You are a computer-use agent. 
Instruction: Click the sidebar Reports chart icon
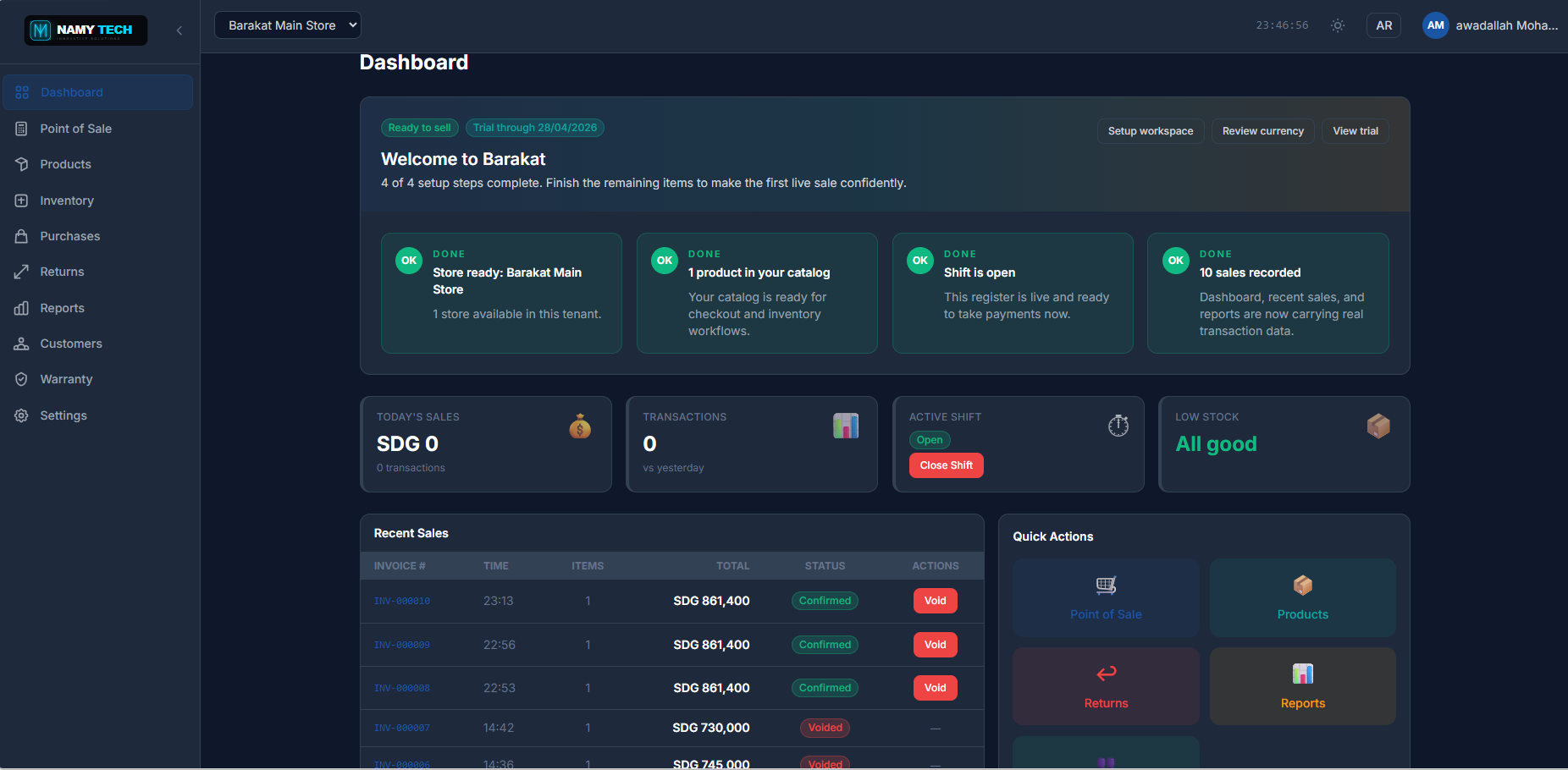pos(22,308)
